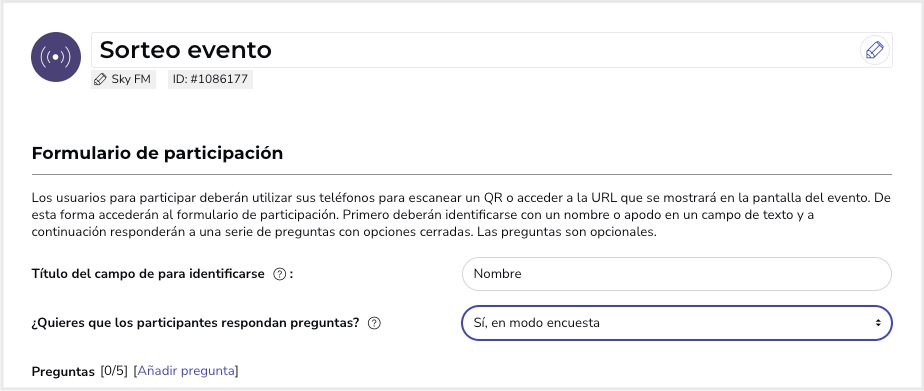Click the up-down arrows of encuesta select

(x=878, y=323)
